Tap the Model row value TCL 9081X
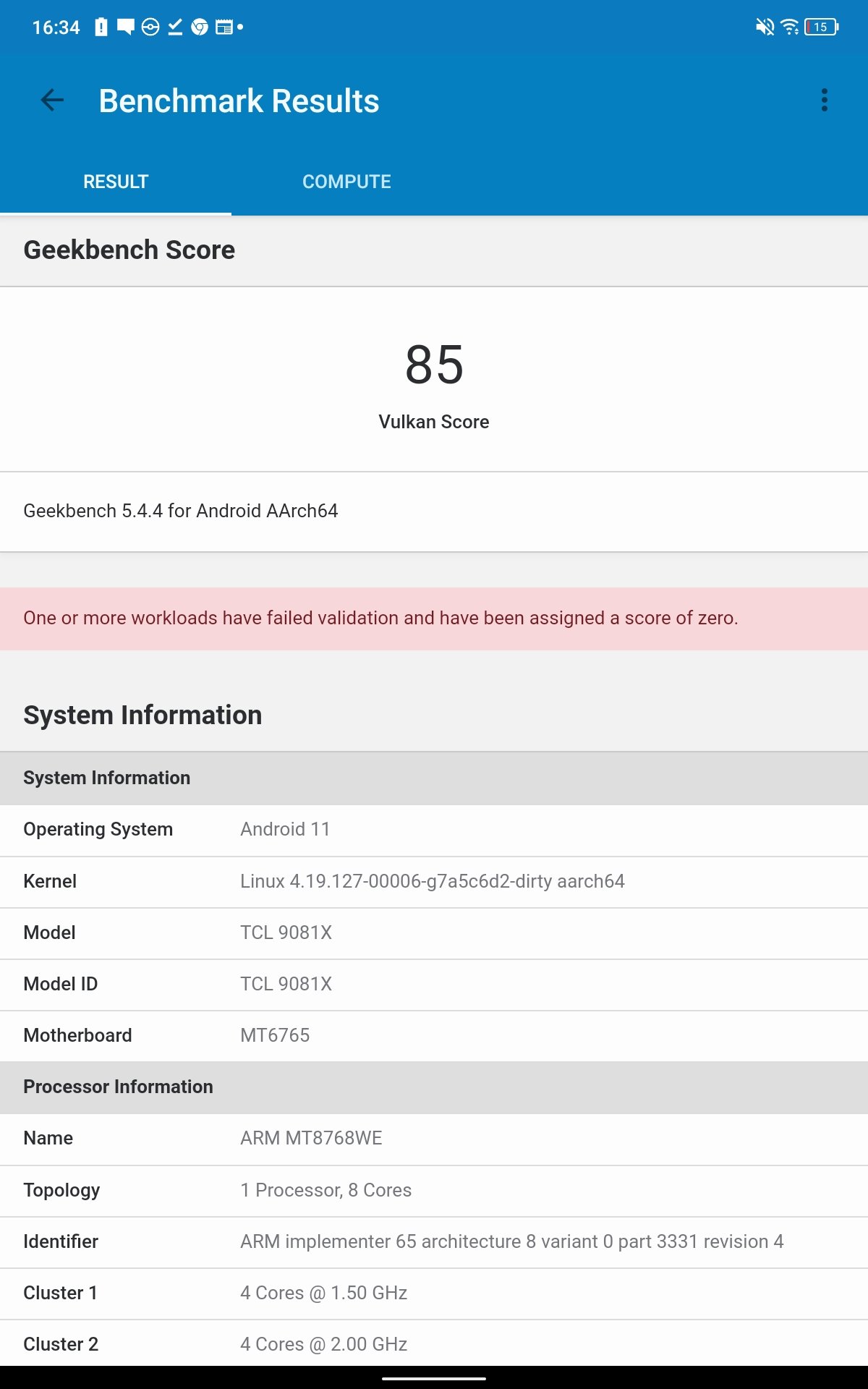This screenshot has width=868, height=1389. coord(286,933)
